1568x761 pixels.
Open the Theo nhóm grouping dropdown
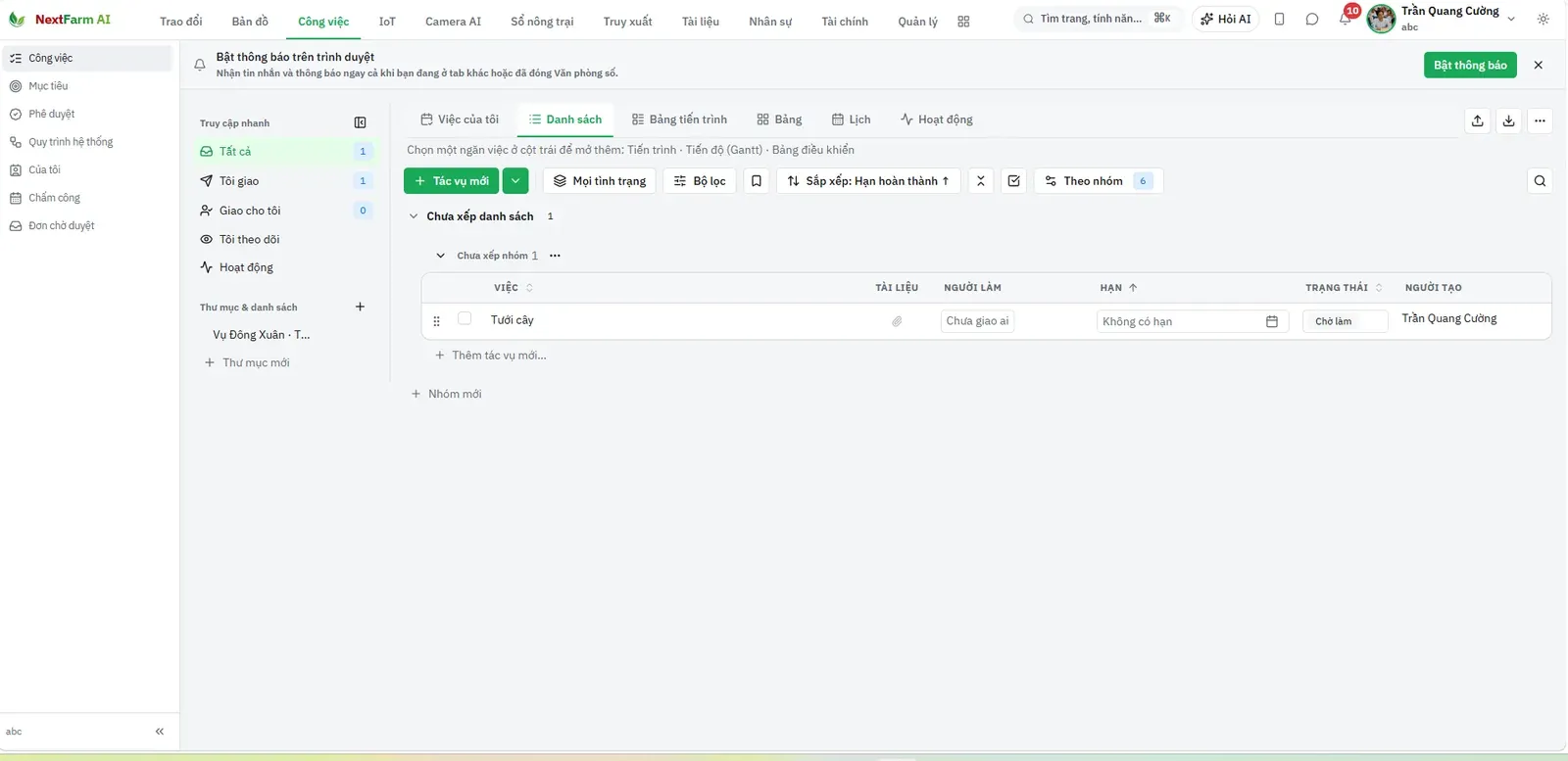[x=1099, y=180]
